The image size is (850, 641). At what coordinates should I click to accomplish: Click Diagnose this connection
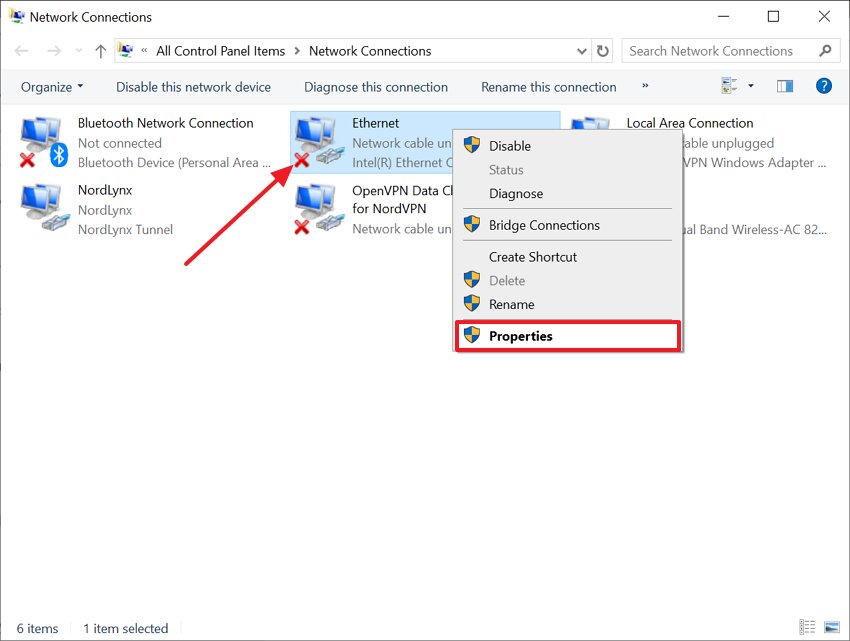(375, 87)
